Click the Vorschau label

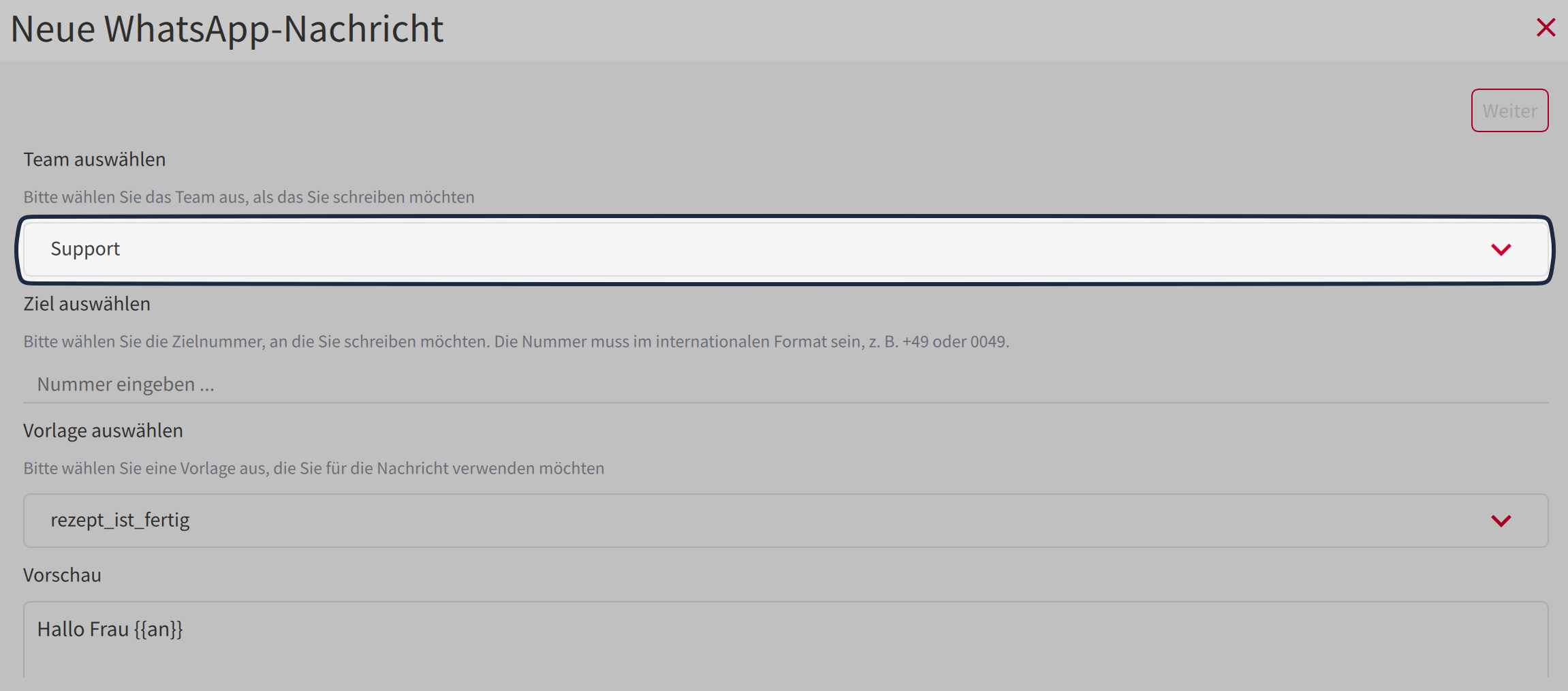pyautogui.click(x=63, y=575)
